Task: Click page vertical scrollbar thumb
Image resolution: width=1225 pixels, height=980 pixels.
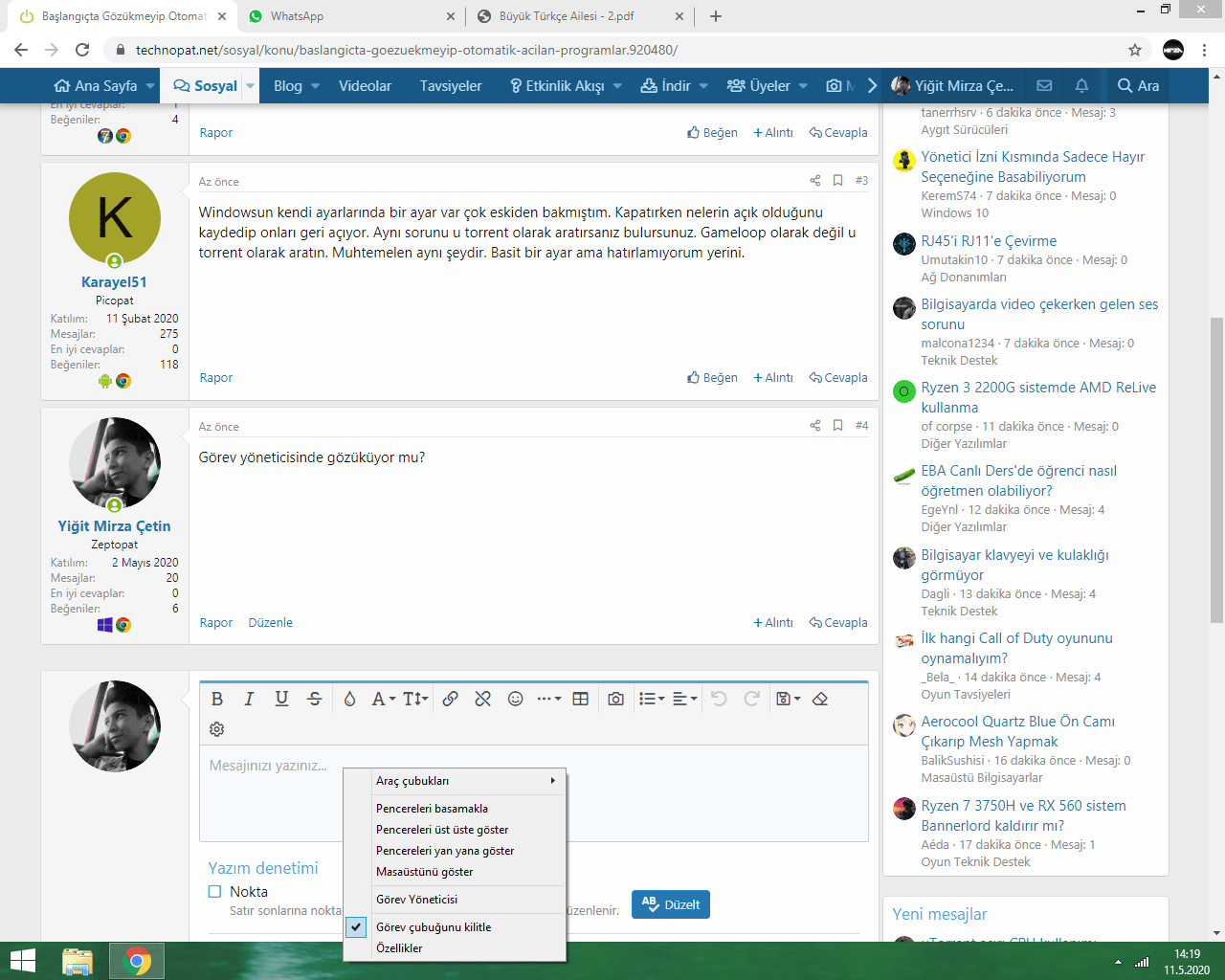Action: point(1217,469)
